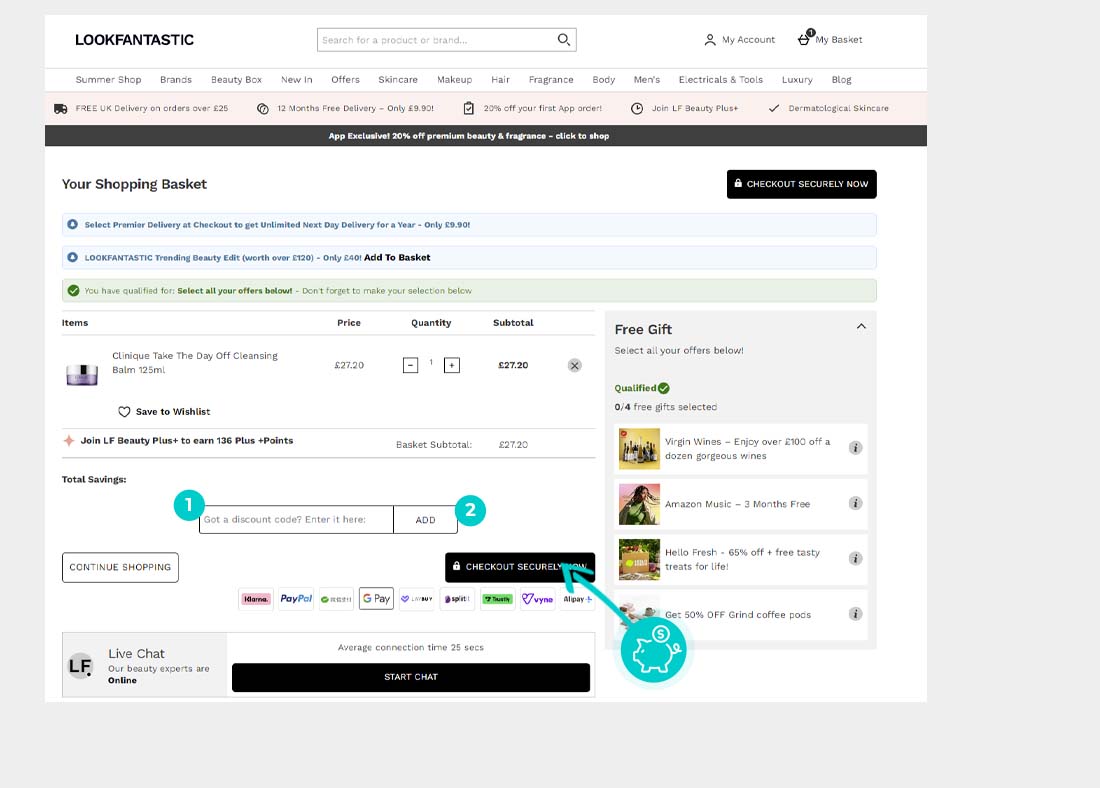This screenshot has width=1100, height=788.
Task: Select the Google Pay payment icon
Action: (x=377, y=599)
